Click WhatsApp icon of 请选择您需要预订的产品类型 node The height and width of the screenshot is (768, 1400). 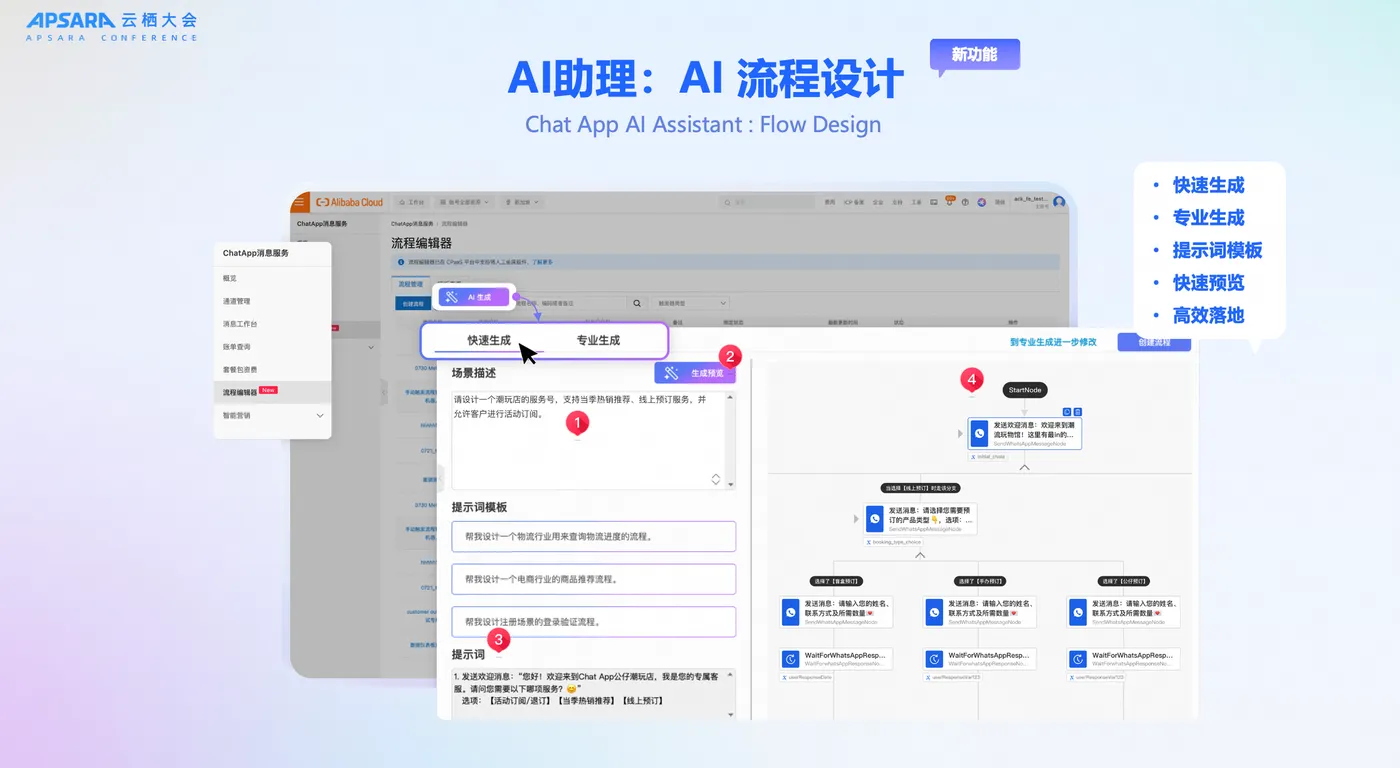point(875,519)
